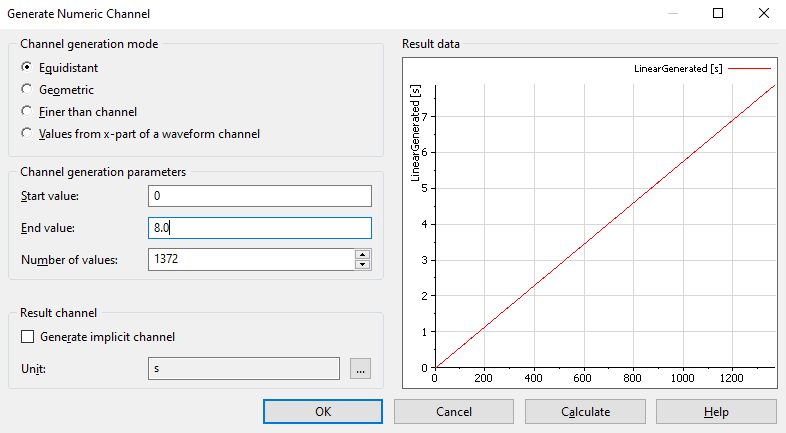Enable the Generate implicit channel checkbox
This screenshot has width=786, height=433.
(27, 337)
